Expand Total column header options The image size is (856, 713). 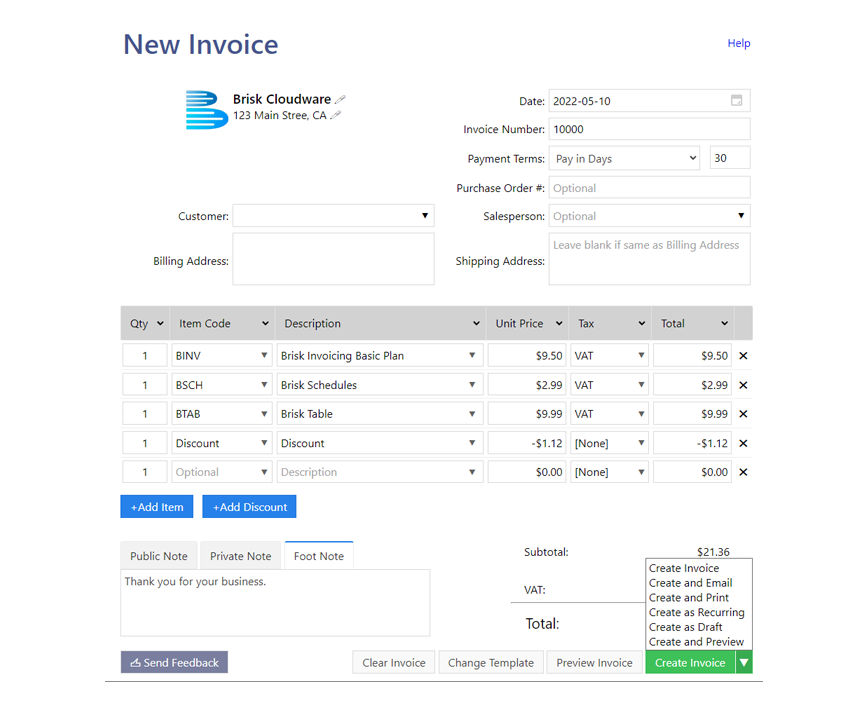click(724, 323)
